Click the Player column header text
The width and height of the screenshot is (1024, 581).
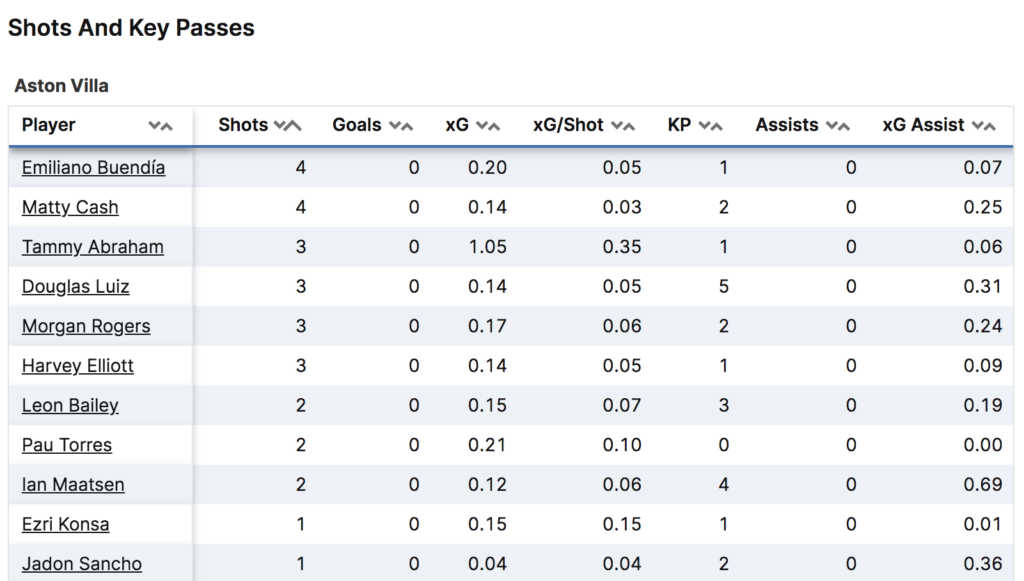click(x=48, y=125)
